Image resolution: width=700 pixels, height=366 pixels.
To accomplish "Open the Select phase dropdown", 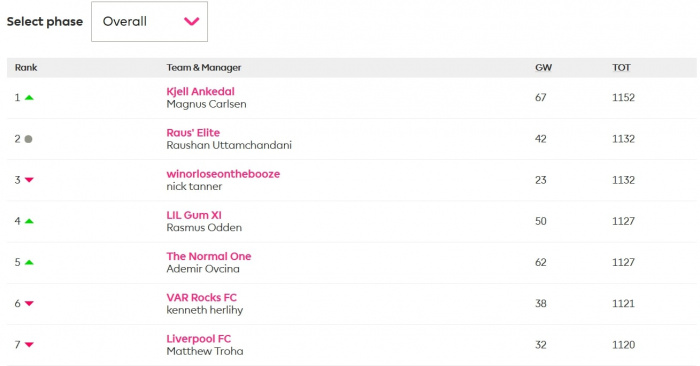I will (x=150, y=21).
